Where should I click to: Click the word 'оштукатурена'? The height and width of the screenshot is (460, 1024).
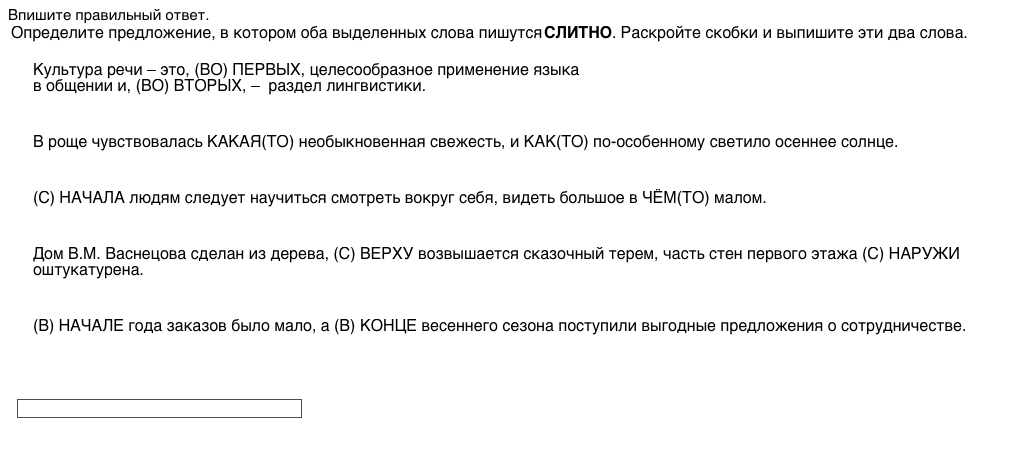tap(88, 269)
